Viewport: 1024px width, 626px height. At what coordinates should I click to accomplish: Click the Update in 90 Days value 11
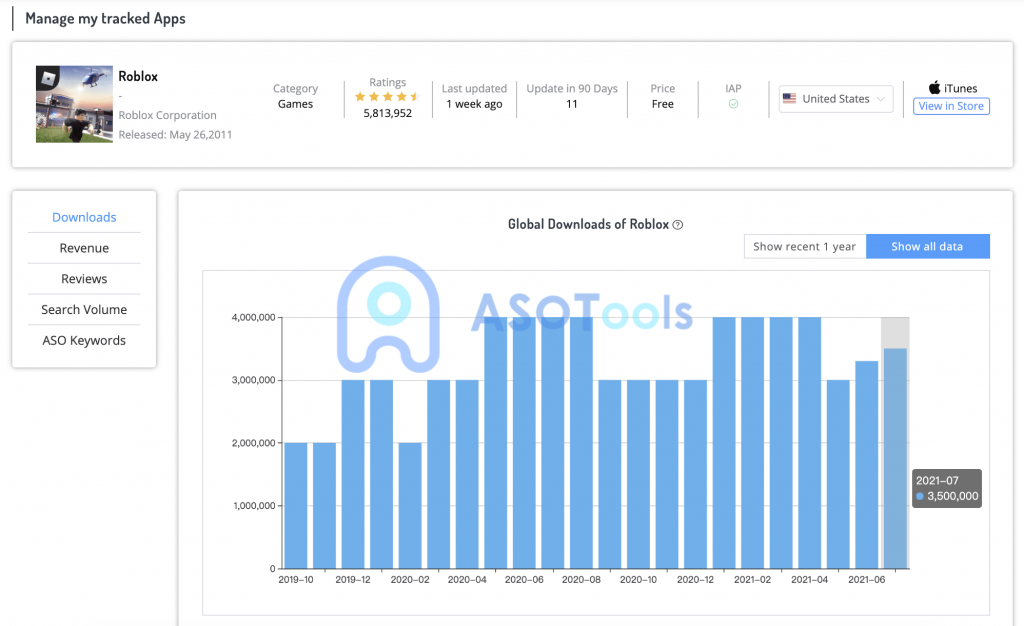[572, 104]
